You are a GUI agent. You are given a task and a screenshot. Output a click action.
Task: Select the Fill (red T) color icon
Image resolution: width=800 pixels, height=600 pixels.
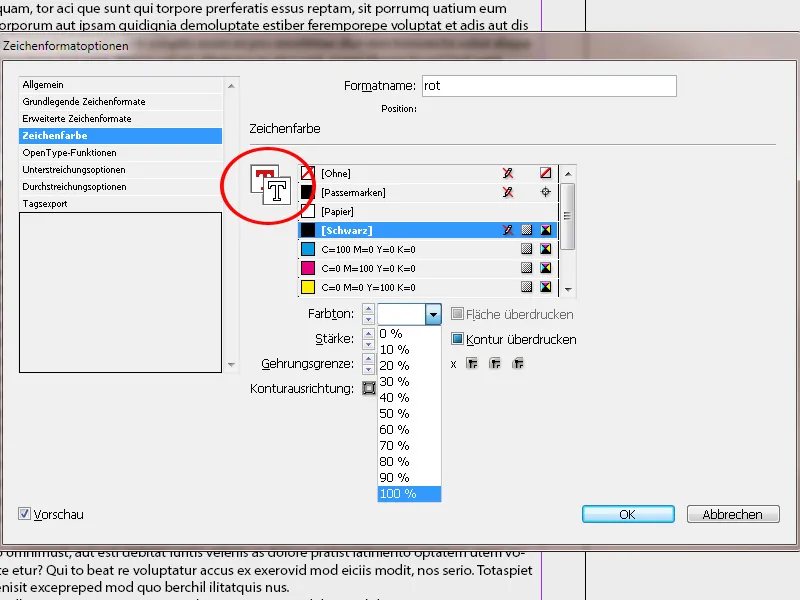(261, 174)
